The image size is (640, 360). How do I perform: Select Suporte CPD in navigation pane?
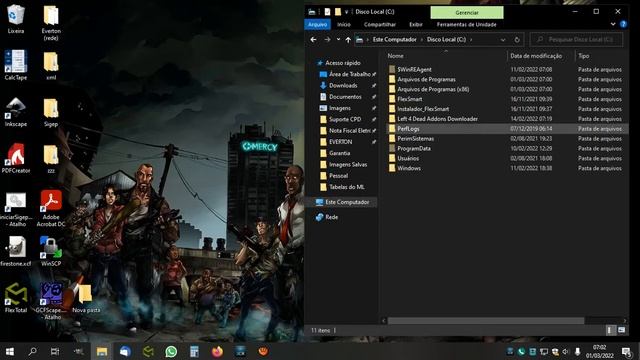[x=345, y=119]
